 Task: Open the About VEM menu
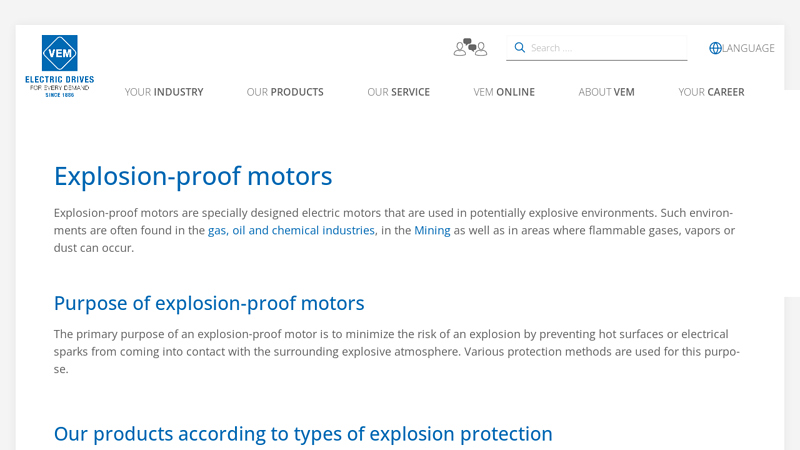tap(606, 92)
